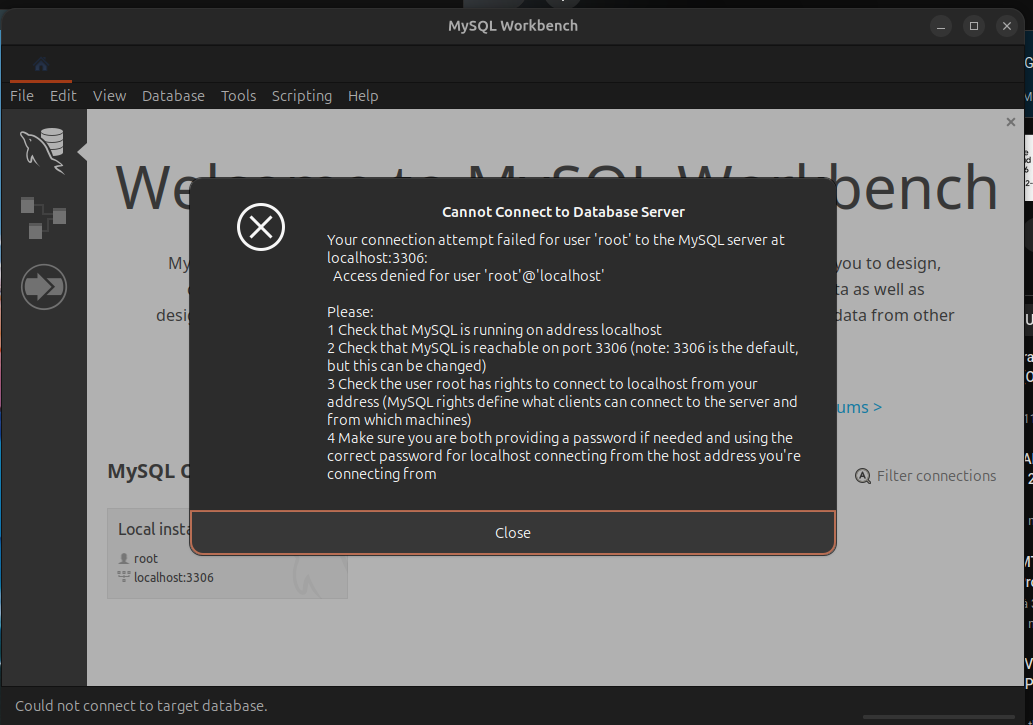Open the Models sidebar icon
The height and width of the screenshot is (725, 1033).
point(43,218)
